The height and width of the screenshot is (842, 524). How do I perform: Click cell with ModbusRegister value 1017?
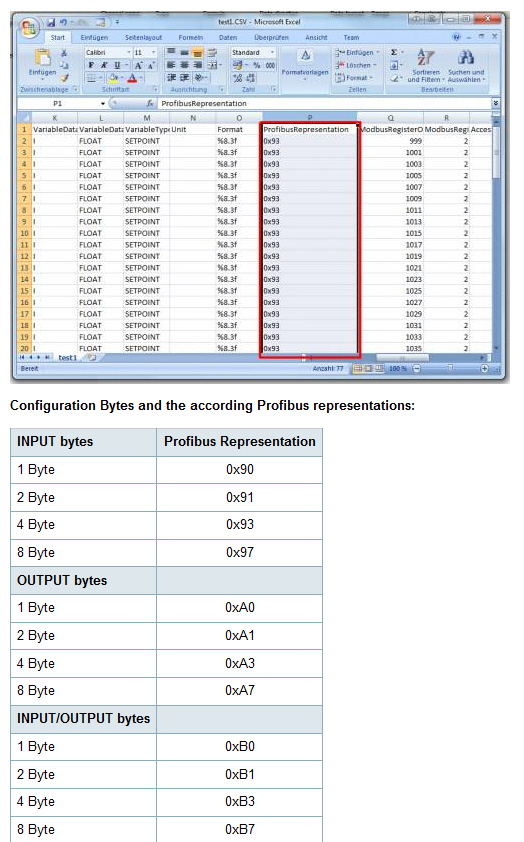[391, 245]
